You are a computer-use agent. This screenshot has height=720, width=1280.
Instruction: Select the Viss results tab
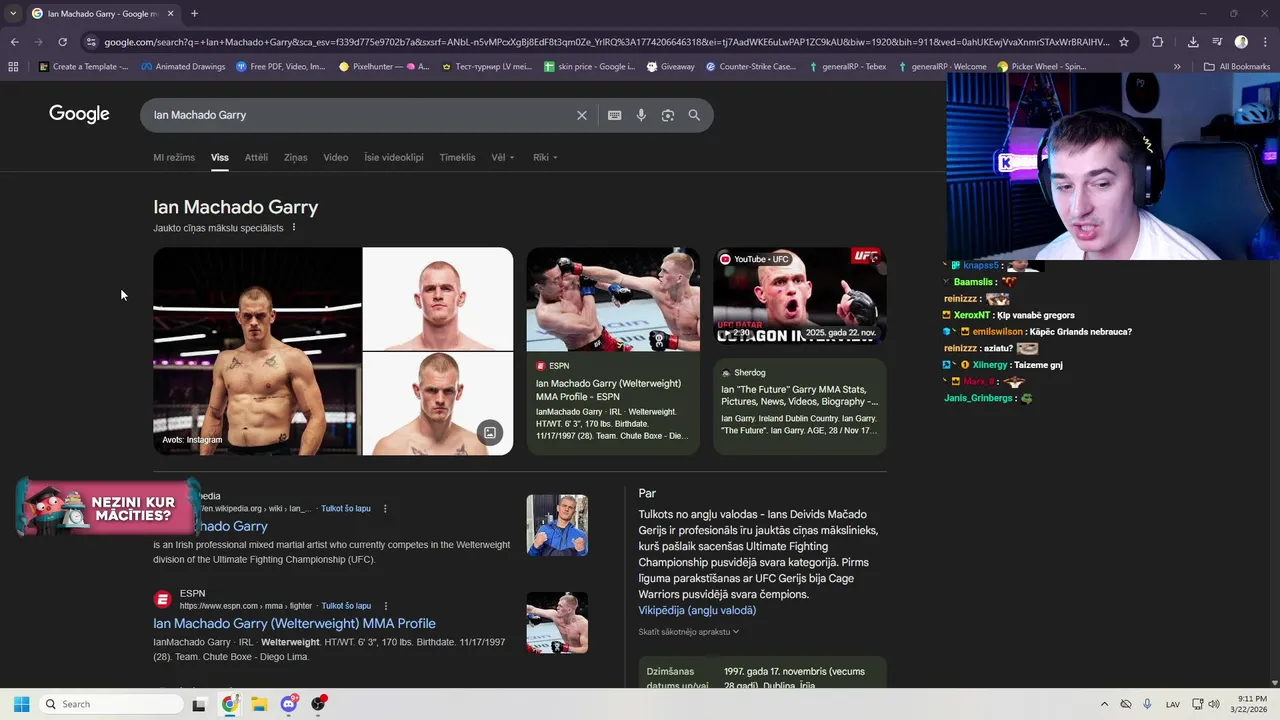[220, 158]
